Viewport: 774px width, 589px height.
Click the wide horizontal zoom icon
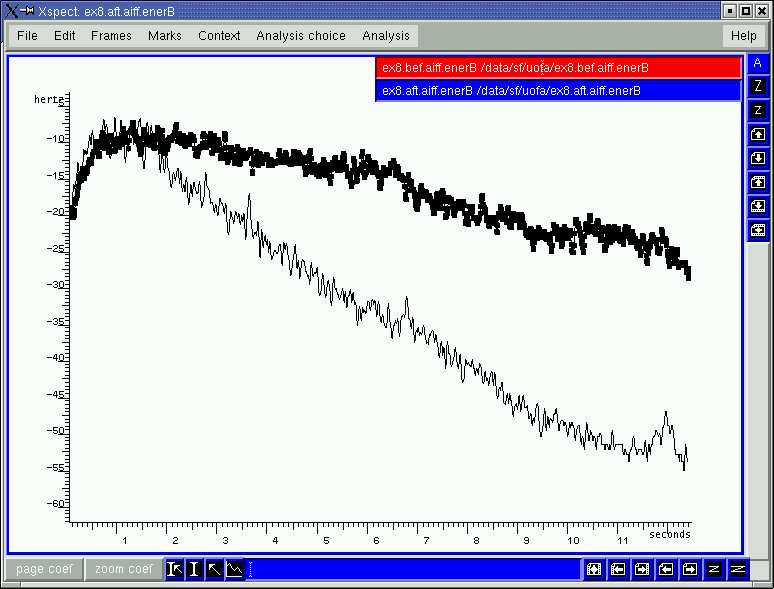click(x=737, y=570)
